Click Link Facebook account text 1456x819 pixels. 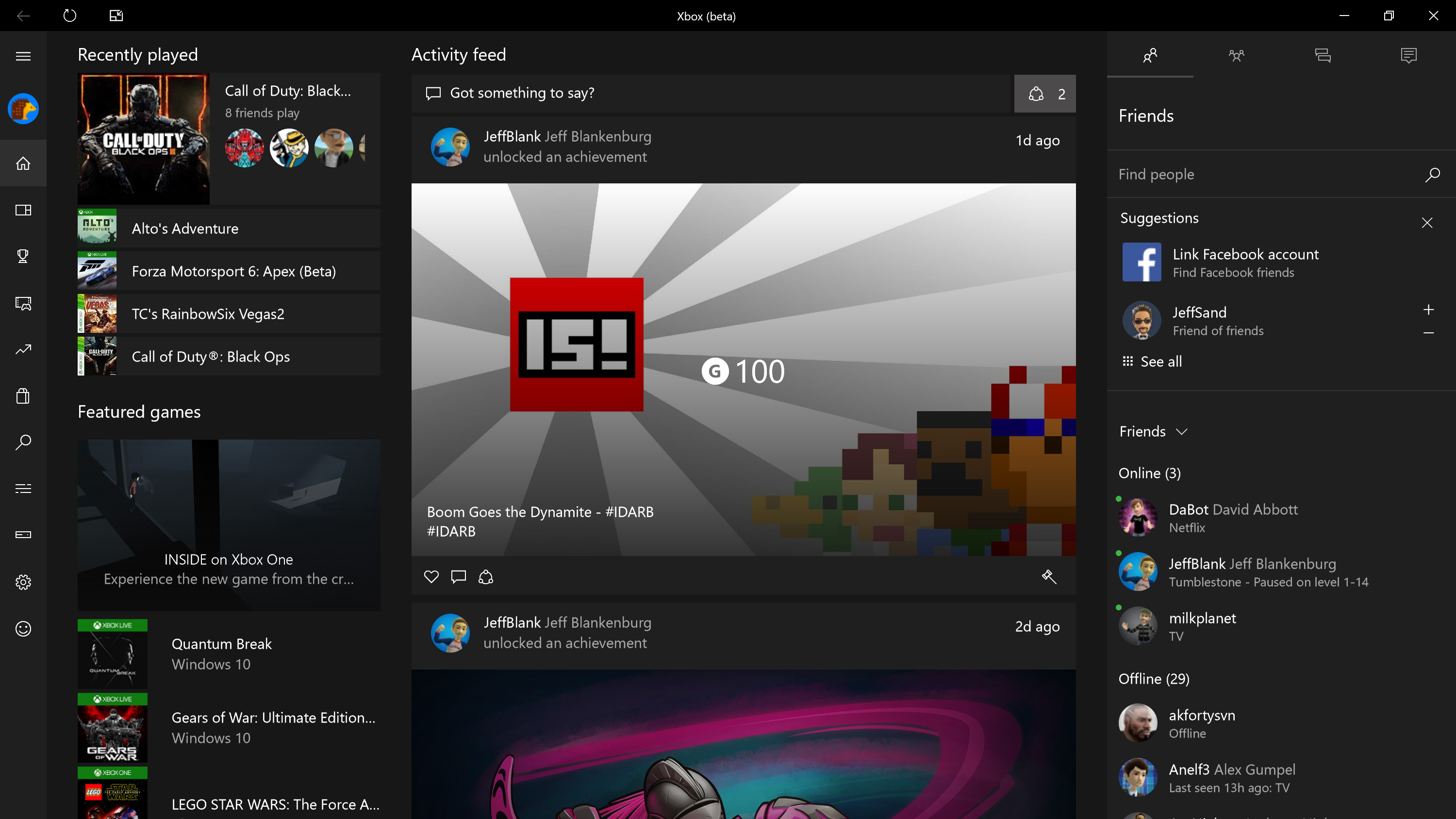pyautogui.click(x=1245, y=254)
